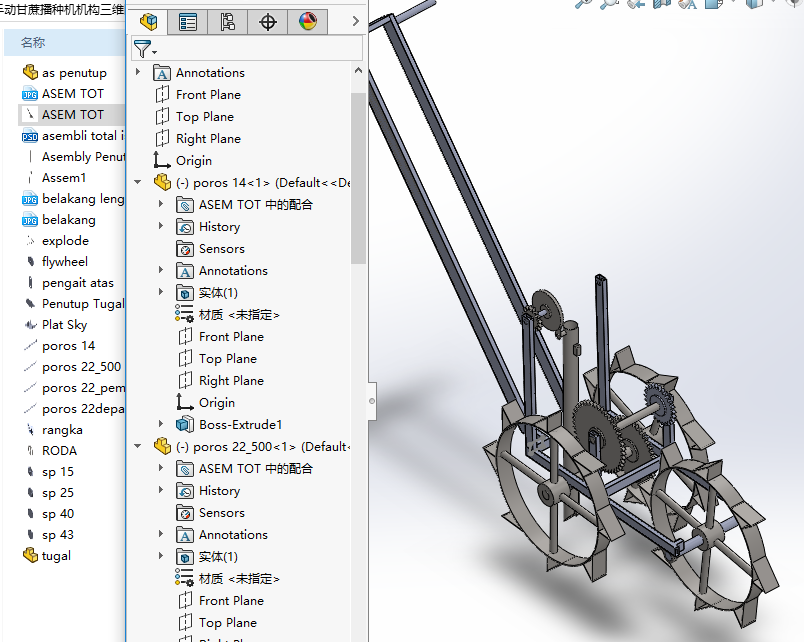Open the ConfigurationManager tab icon
Screen dimensions: 804x642
click(228, 21)
